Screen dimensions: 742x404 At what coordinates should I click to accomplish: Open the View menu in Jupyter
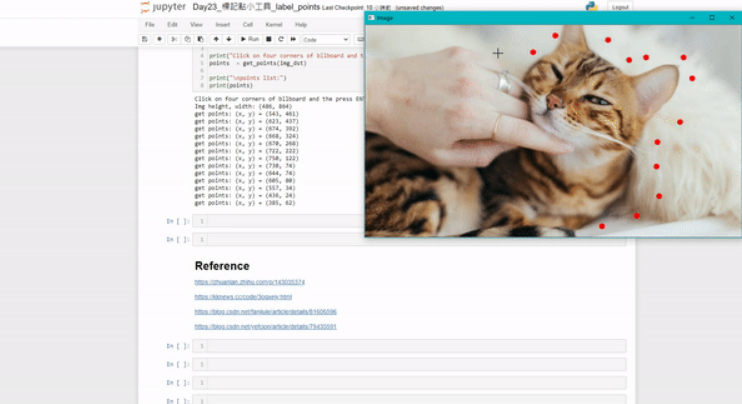click(196, 25)
